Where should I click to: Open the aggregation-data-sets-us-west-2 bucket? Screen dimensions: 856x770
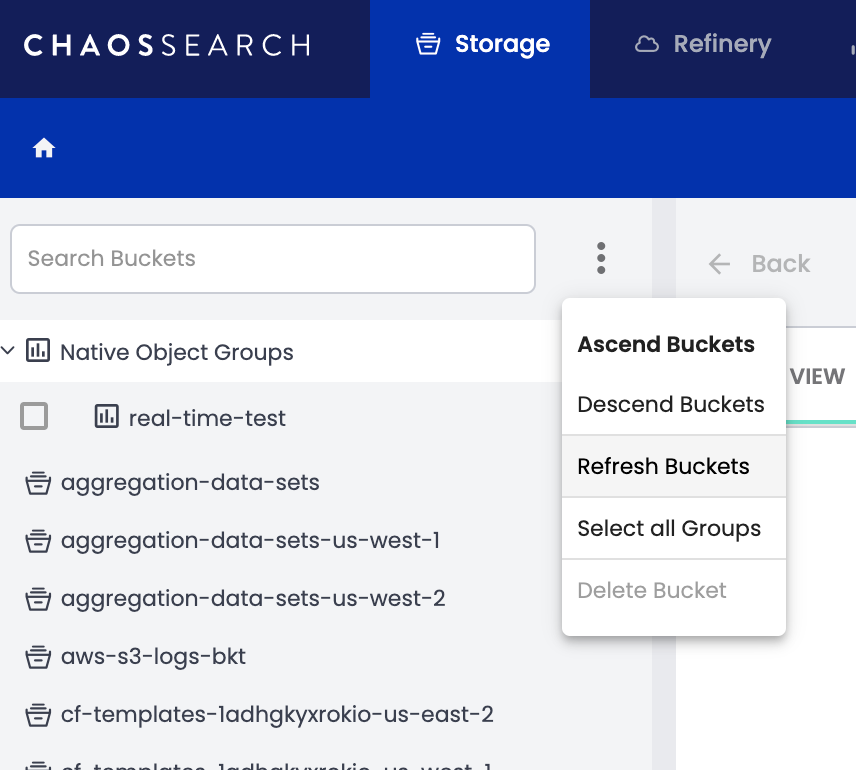point(253,599)
